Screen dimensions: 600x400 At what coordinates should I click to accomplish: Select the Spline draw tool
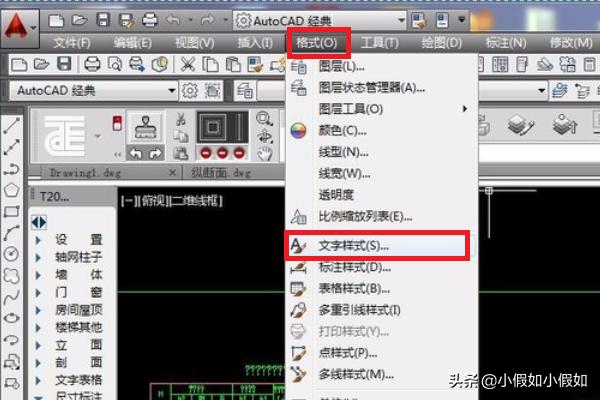pos(11,297)
